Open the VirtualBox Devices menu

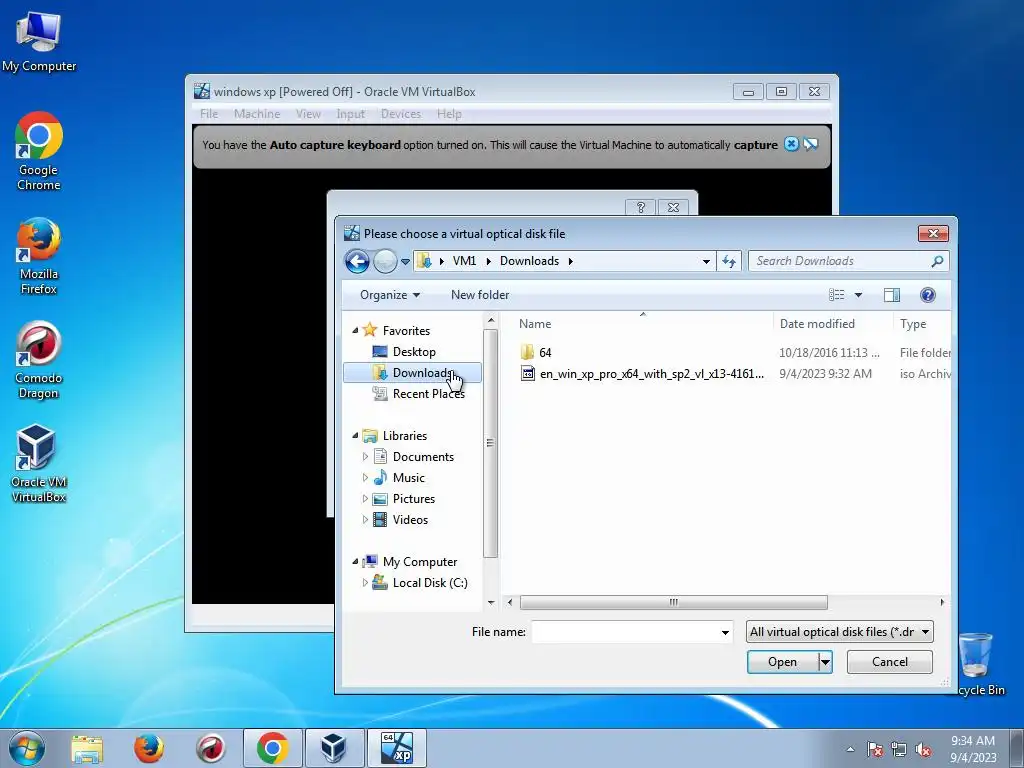click(x=400, y=114)
